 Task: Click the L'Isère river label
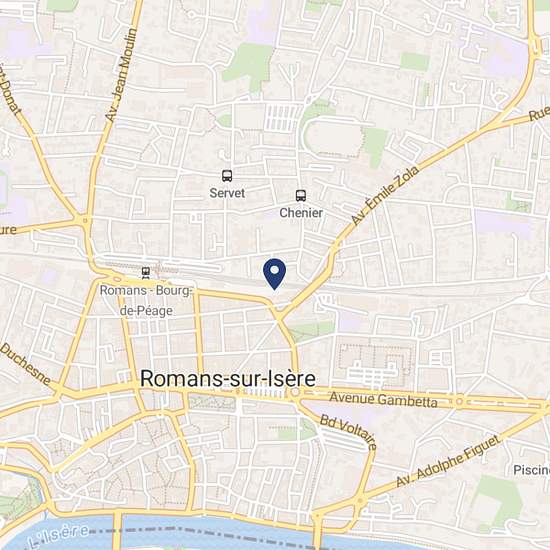coord(58,536)
